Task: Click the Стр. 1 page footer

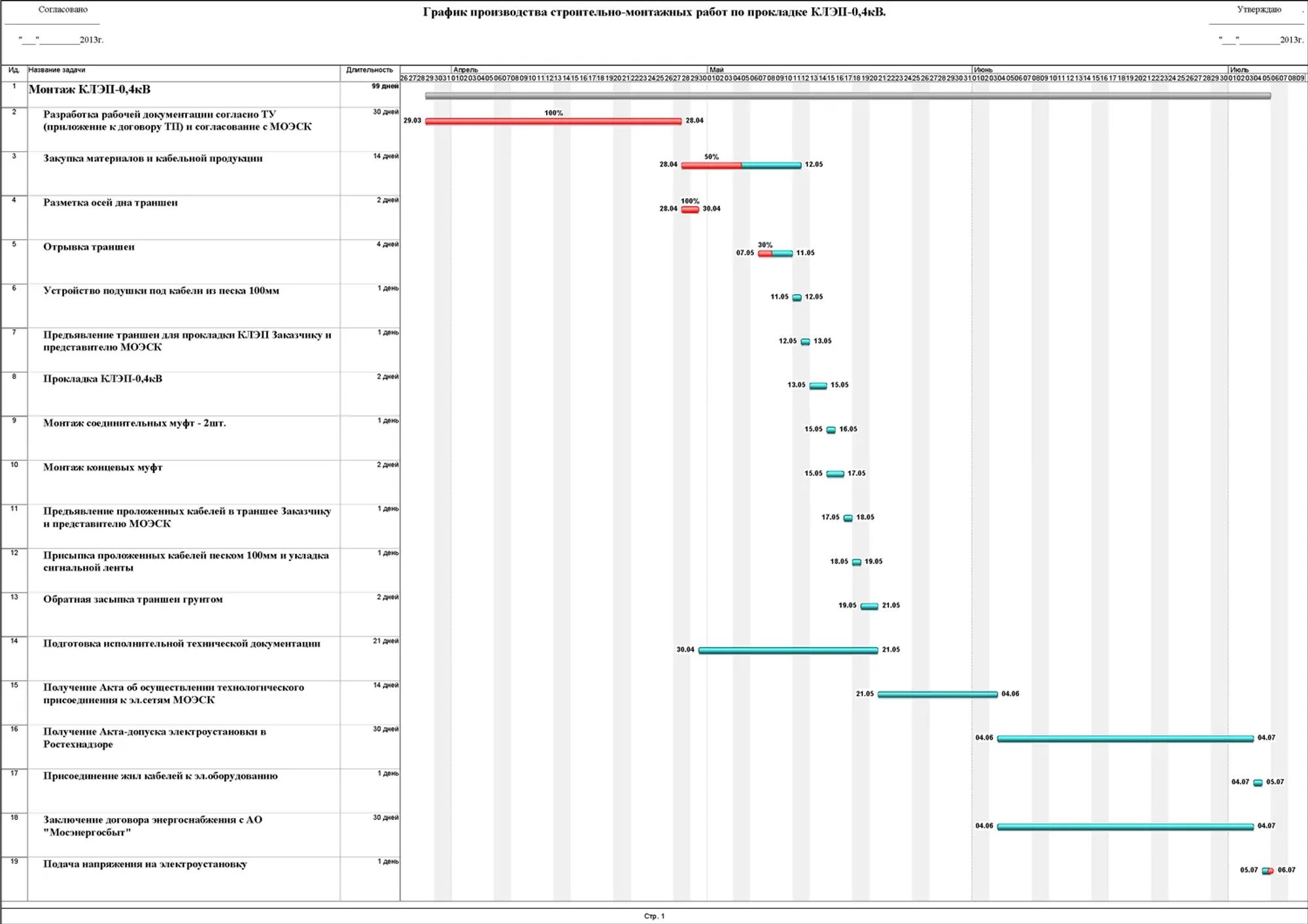Action: point(654,916)
